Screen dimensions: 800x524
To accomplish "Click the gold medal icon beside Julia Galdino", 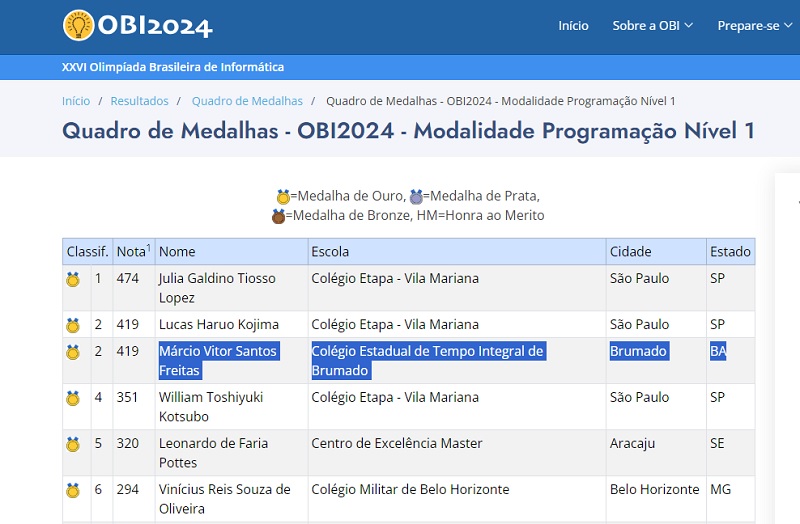I will [x=73, y=279].
